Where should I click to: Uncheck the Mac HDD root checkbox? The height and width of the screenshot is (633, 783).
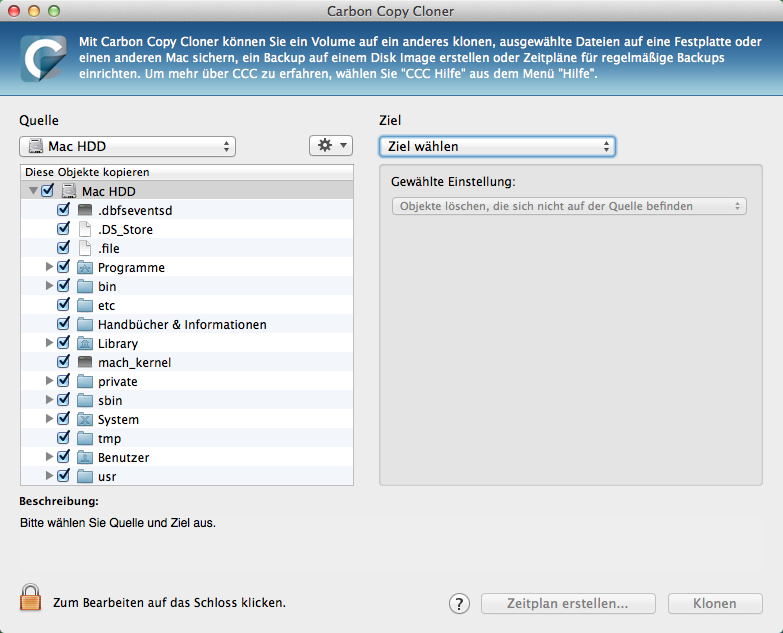coord(47,191)
